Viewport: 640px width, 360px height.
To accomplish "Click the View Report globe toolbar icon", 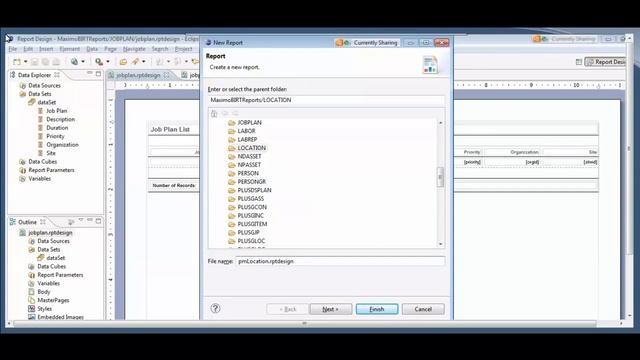I will pyautogui.click(x=74, y=62).
